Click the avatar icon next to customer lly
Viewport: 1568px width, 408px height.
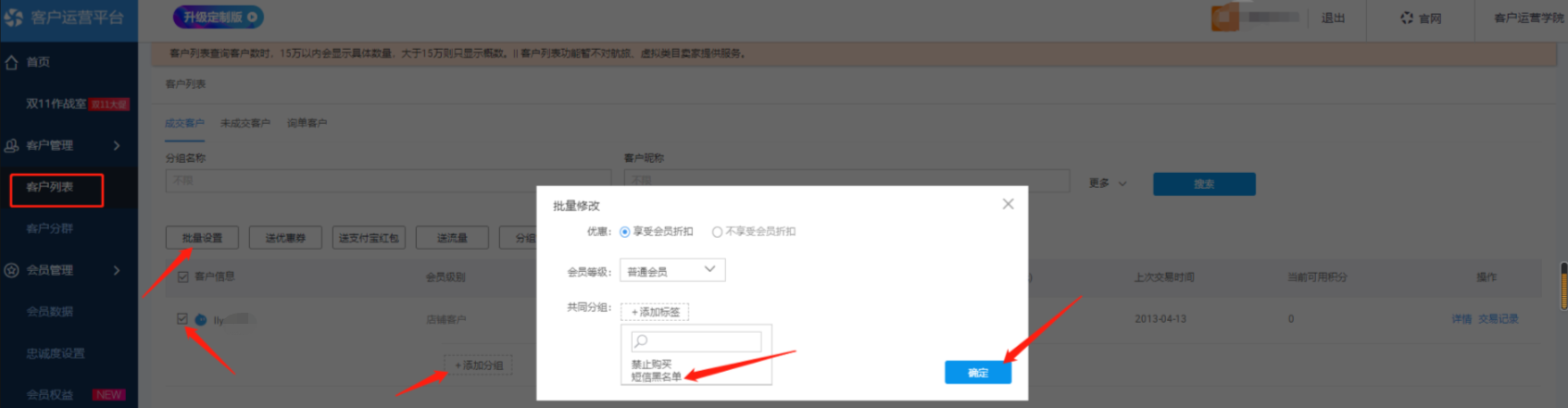coord(201,319)
